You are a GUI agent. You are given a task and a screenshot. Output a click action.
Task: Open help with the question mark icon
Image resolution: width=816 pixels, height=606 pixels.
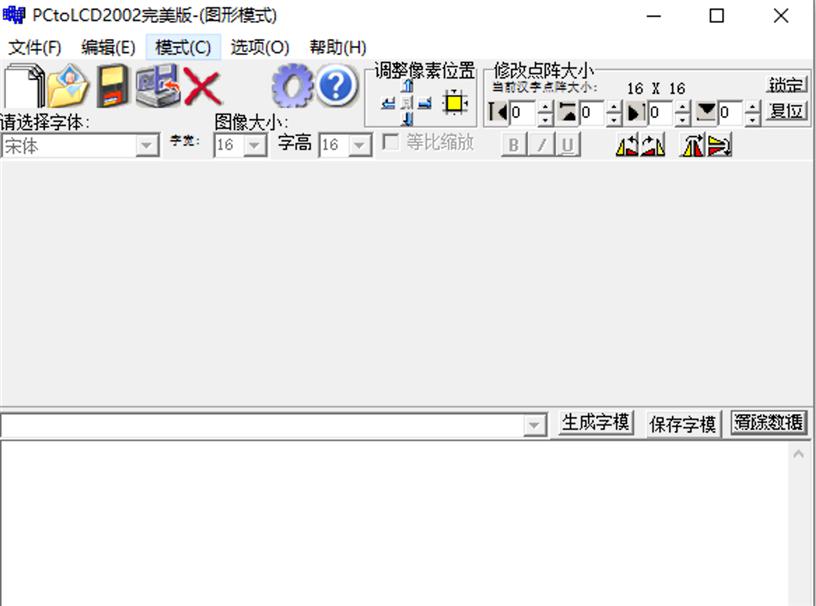336,85
